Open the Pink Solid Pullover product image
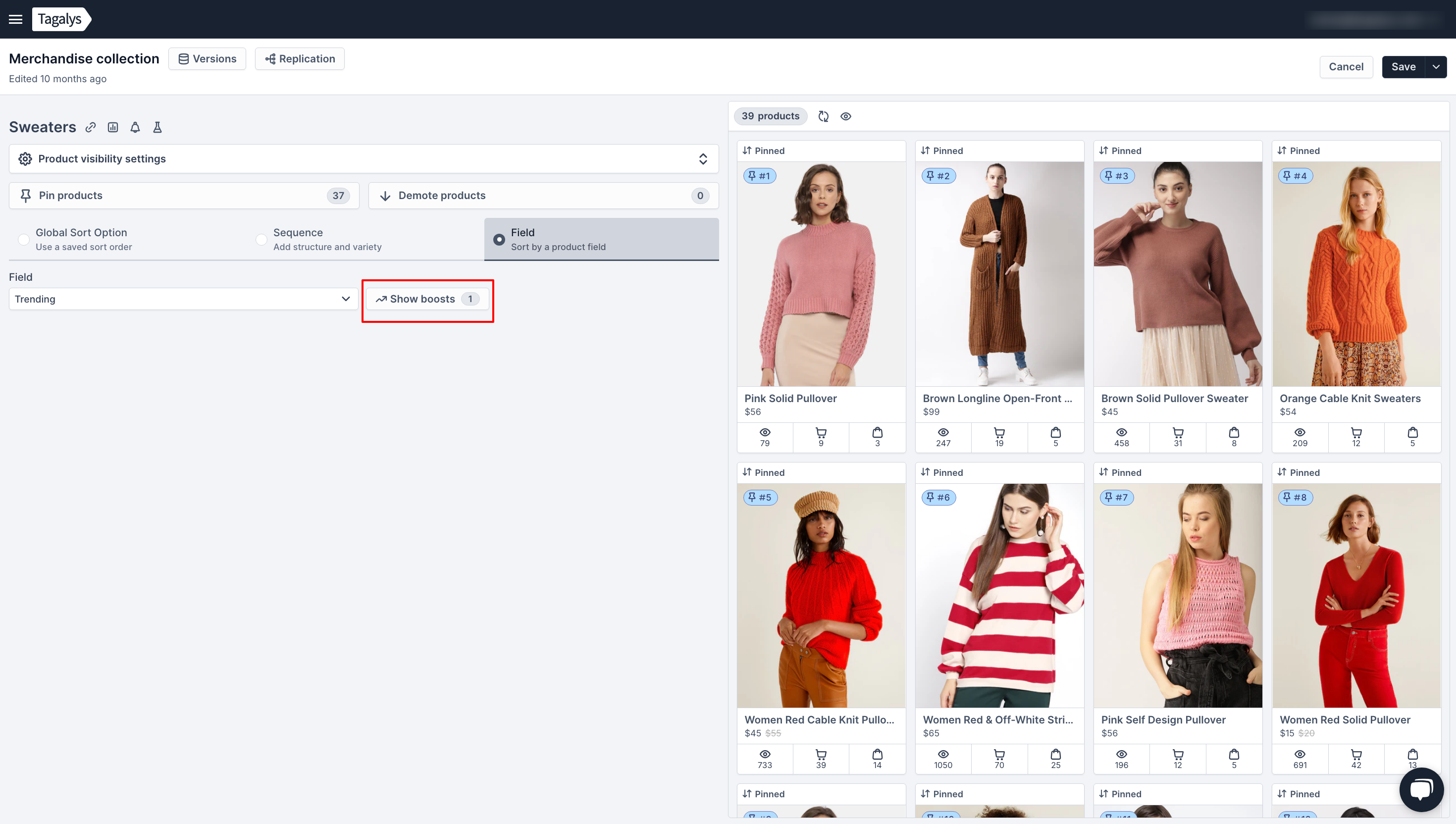Image resolution: width=1456 pixels, height=824 pixels. (821, 274)
